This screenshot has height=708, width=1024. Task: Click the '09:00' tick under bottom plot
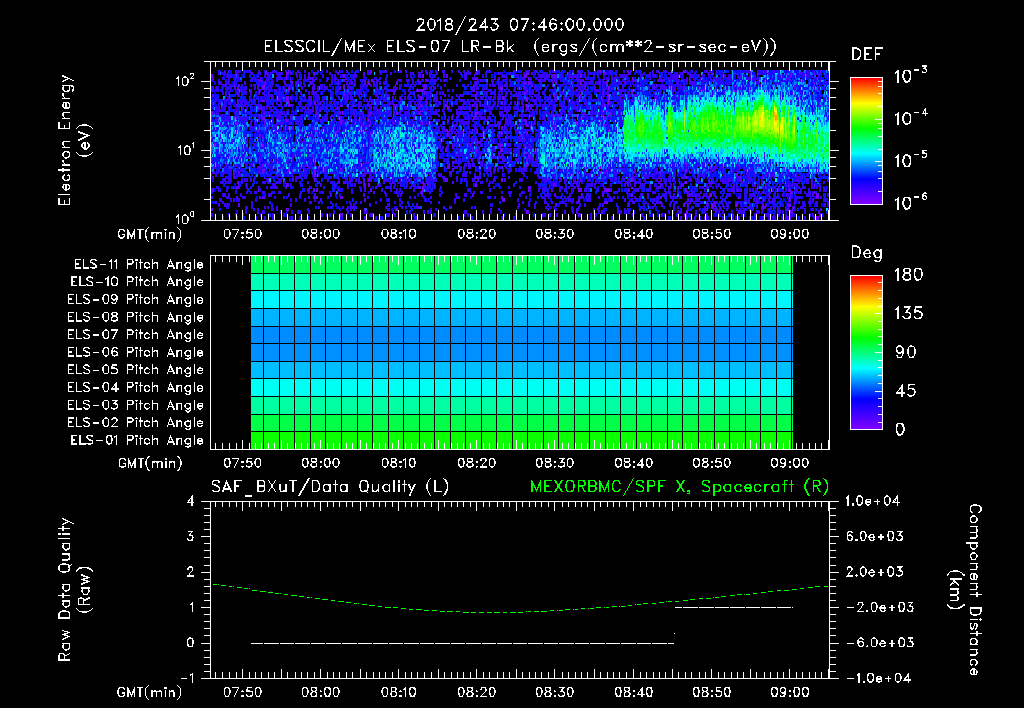coord(790,692)
